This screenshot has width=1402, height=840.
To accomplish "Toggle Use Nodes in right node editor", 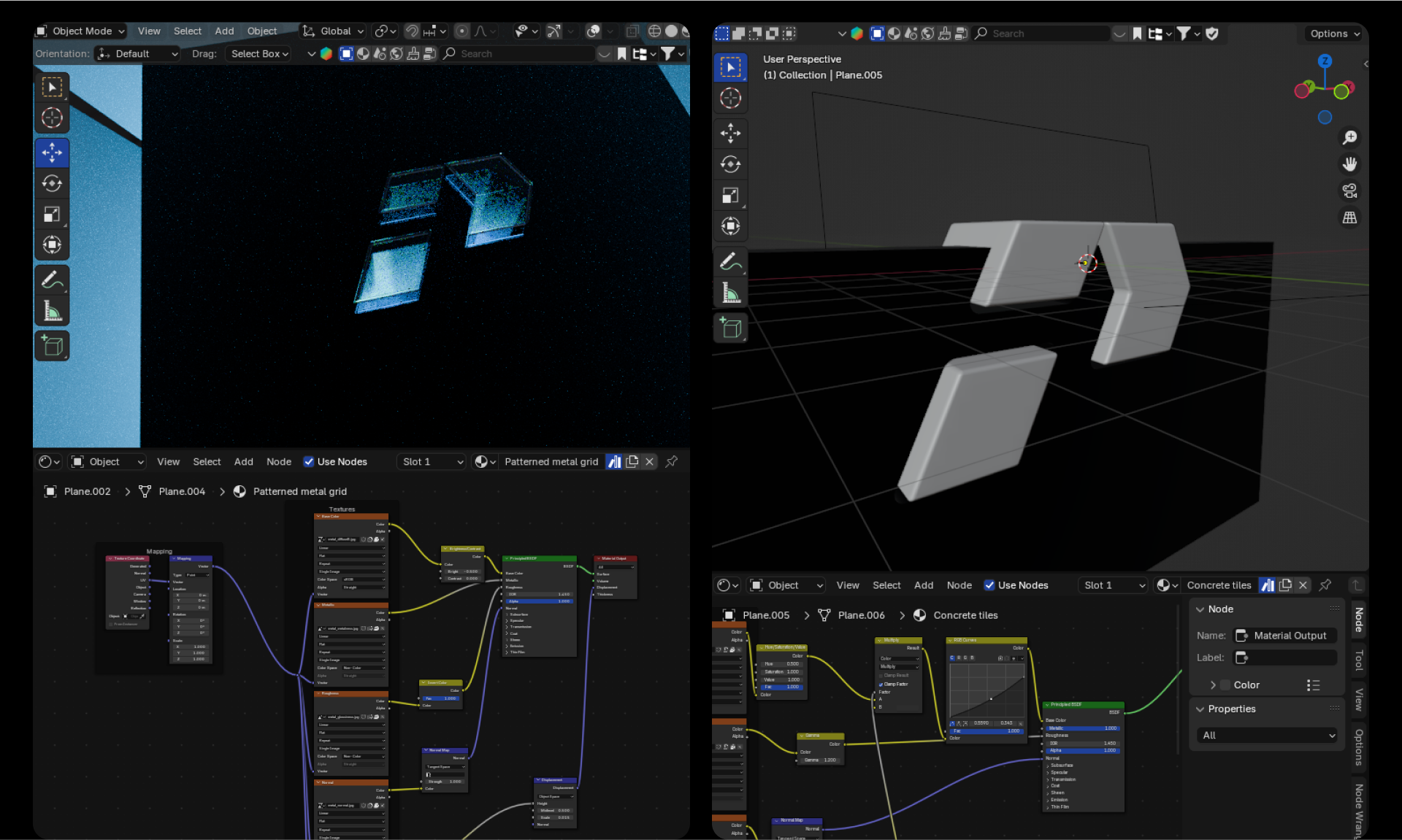I will tap(989, 585).
